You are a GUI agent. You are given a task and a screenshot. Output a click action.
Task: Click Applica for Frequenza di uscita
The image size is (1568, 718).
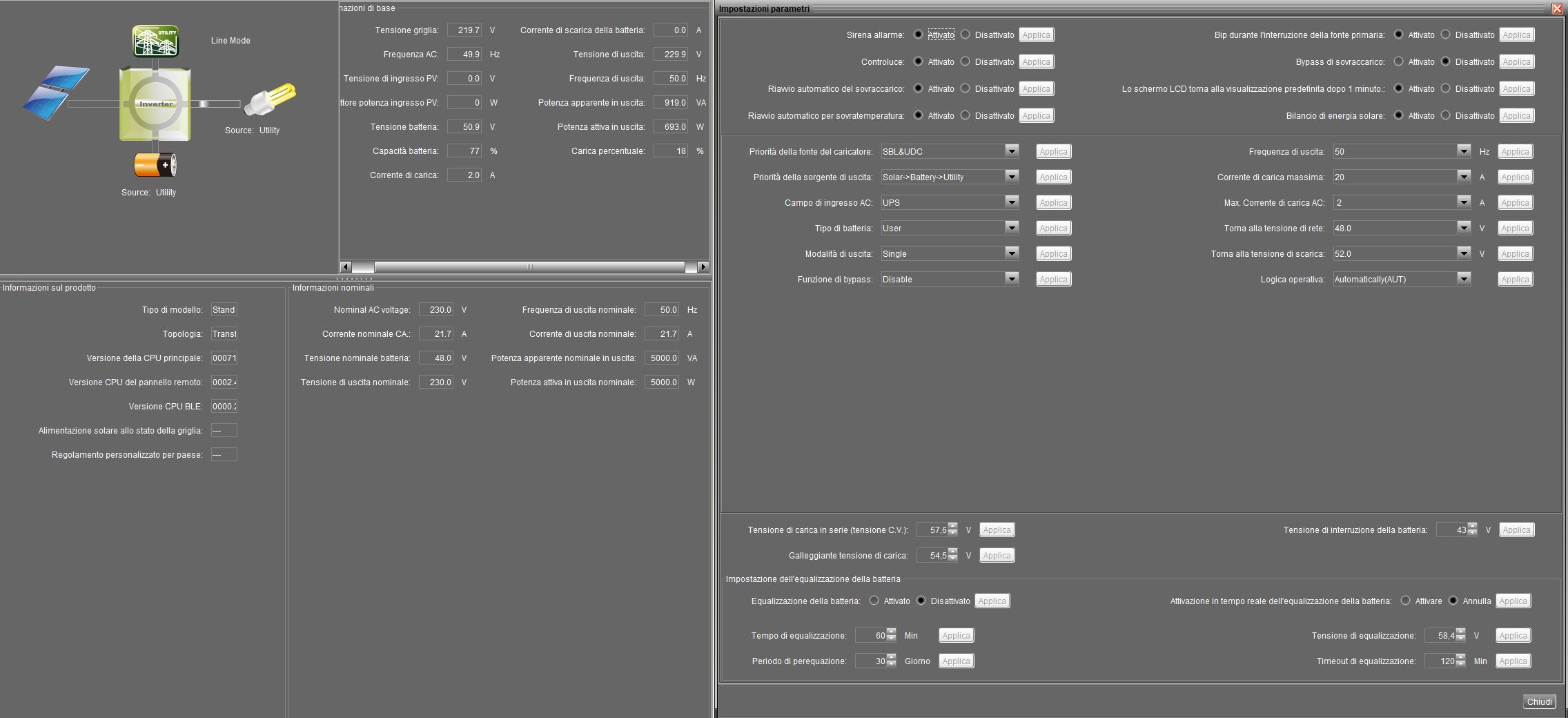1515,151
